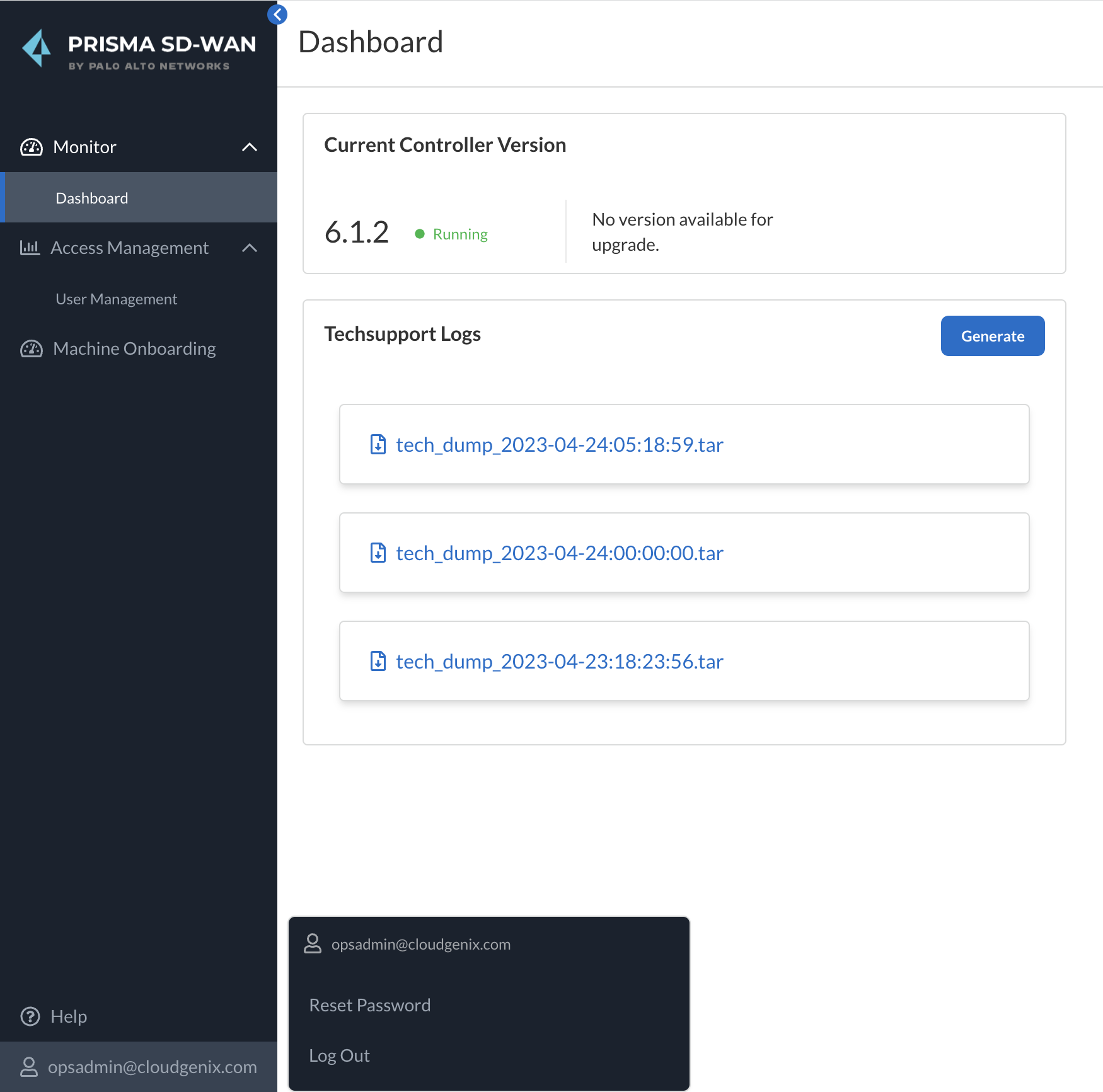Click the download icon for tech_dump 05:18:59

(x=378, y=444)
